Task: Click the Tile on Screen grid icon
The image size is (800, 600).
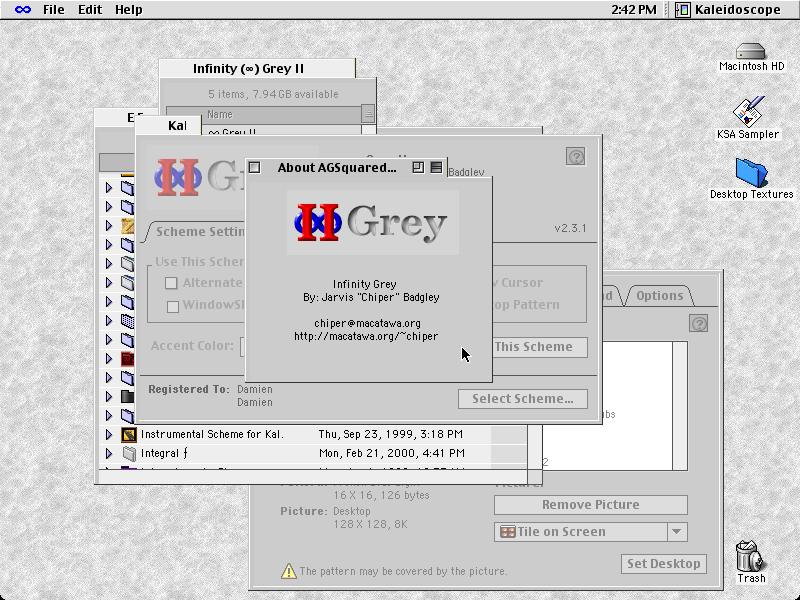Action: (508, 532)
